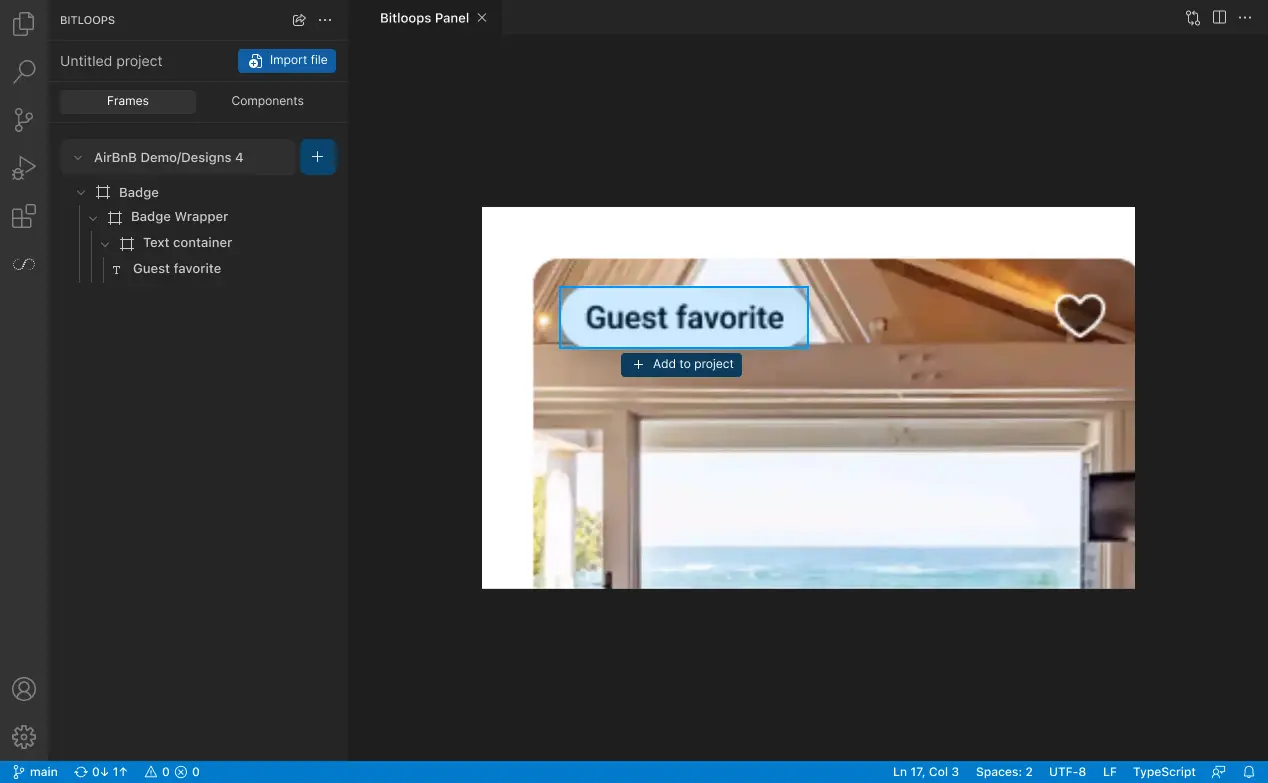The image size is (1268, 783).
Task: Open the Manage settings gear
Action: coord(24,738)
